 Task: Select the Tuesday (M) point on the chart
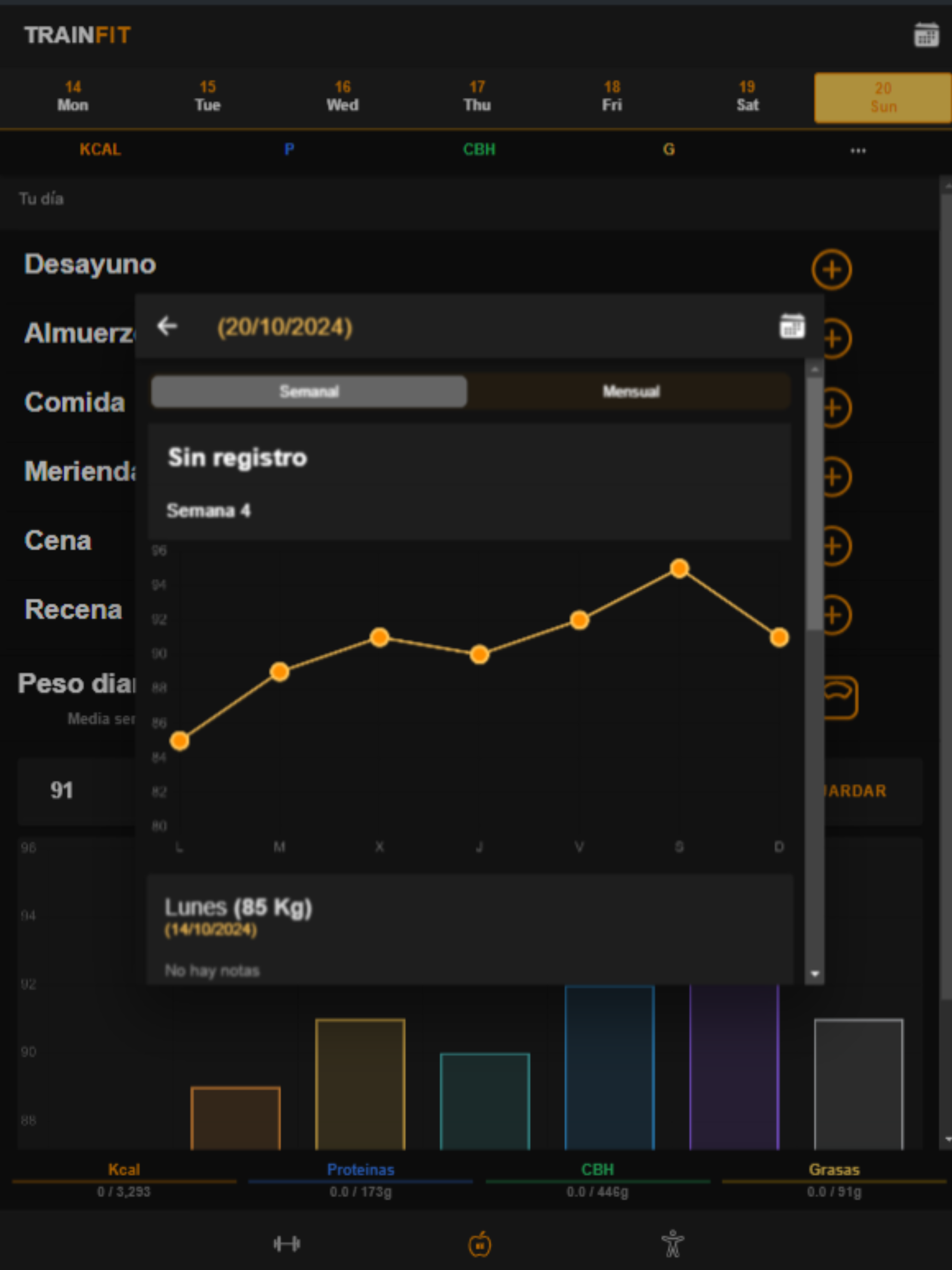[280, 672]
